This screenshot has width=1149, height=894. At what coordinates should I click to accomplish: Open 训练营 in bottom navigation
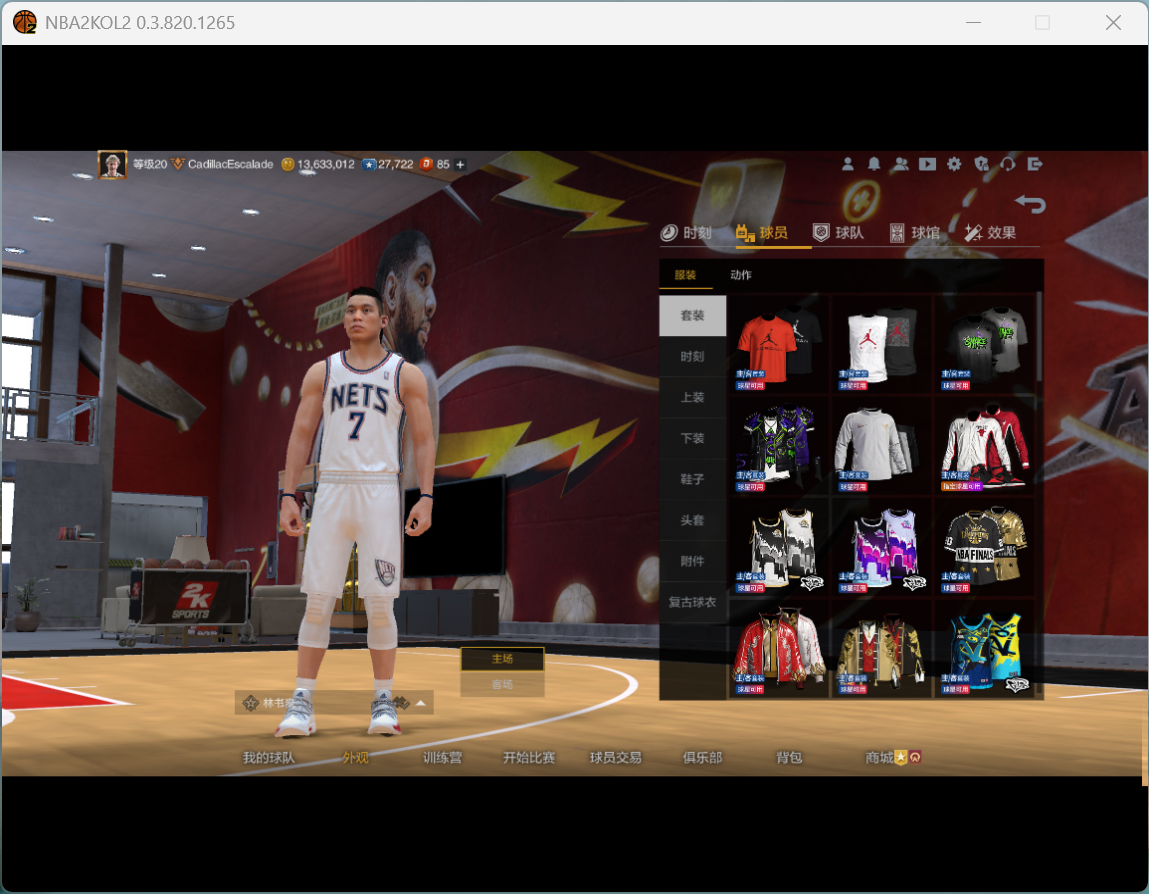(443, 758)
